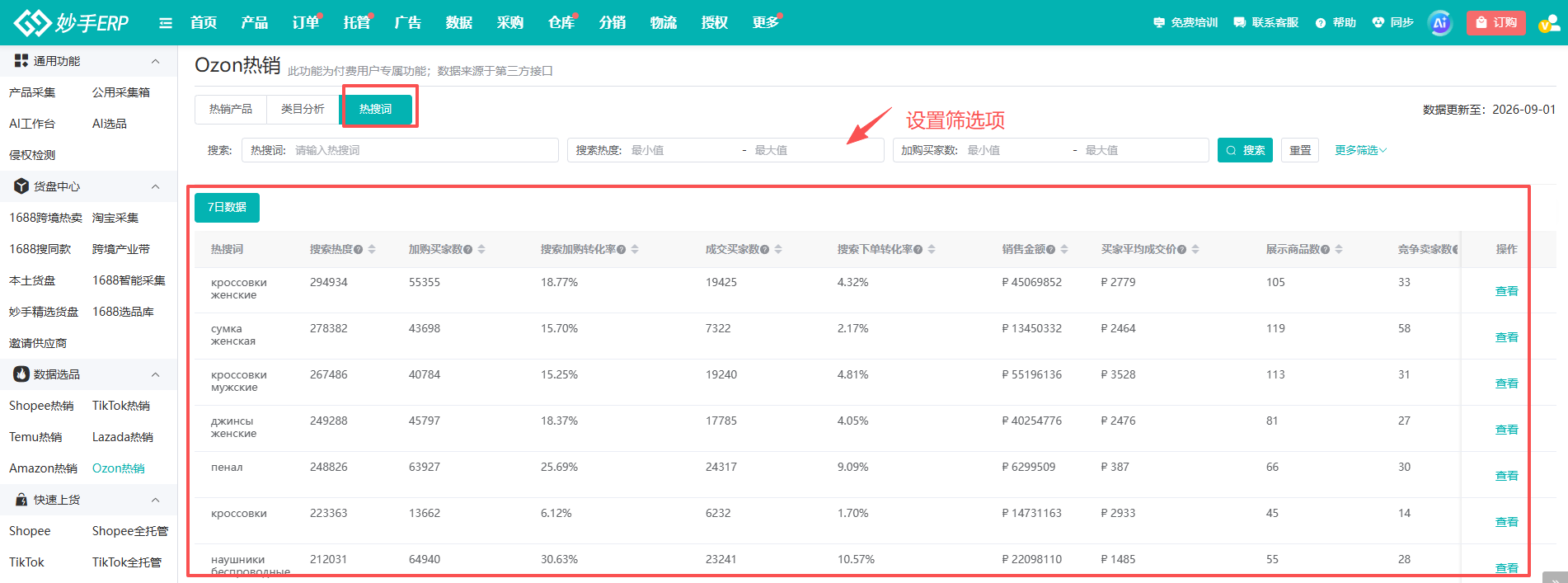Collapse the 货盘中心 sidebar section
The image size is (1568, 583).
pos(155,186)
